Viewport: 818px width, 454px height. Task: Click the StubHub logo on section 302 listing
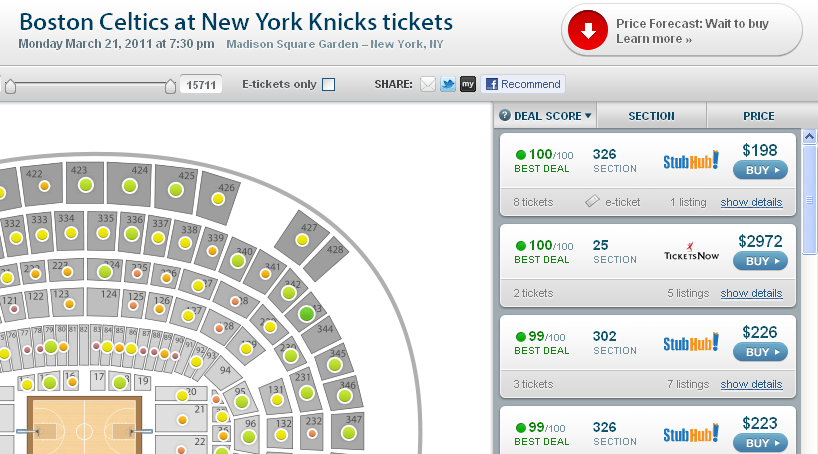point(691,343)
